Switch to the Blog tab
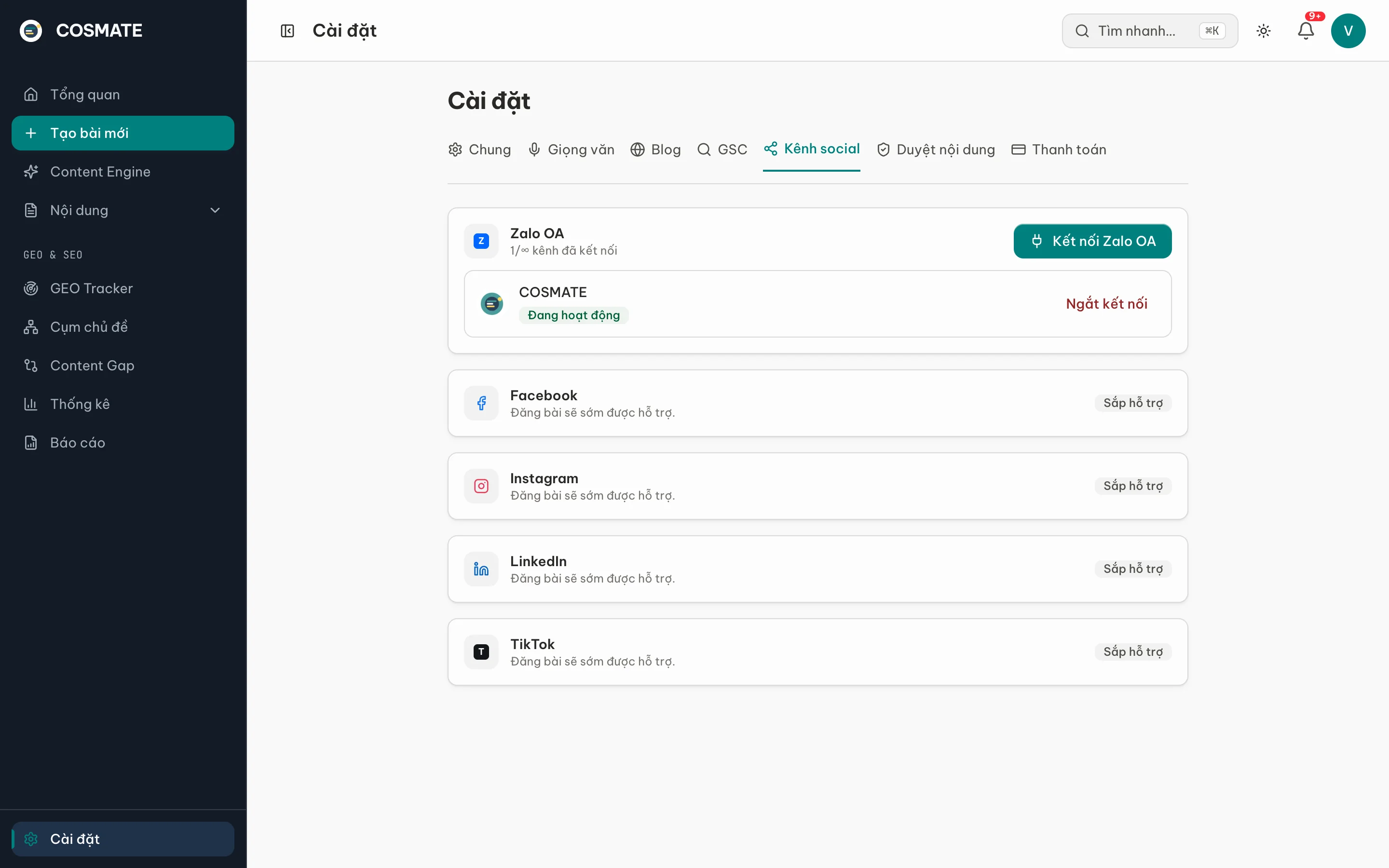This screenshot has height=868, width=1389. tap(655, 149)
